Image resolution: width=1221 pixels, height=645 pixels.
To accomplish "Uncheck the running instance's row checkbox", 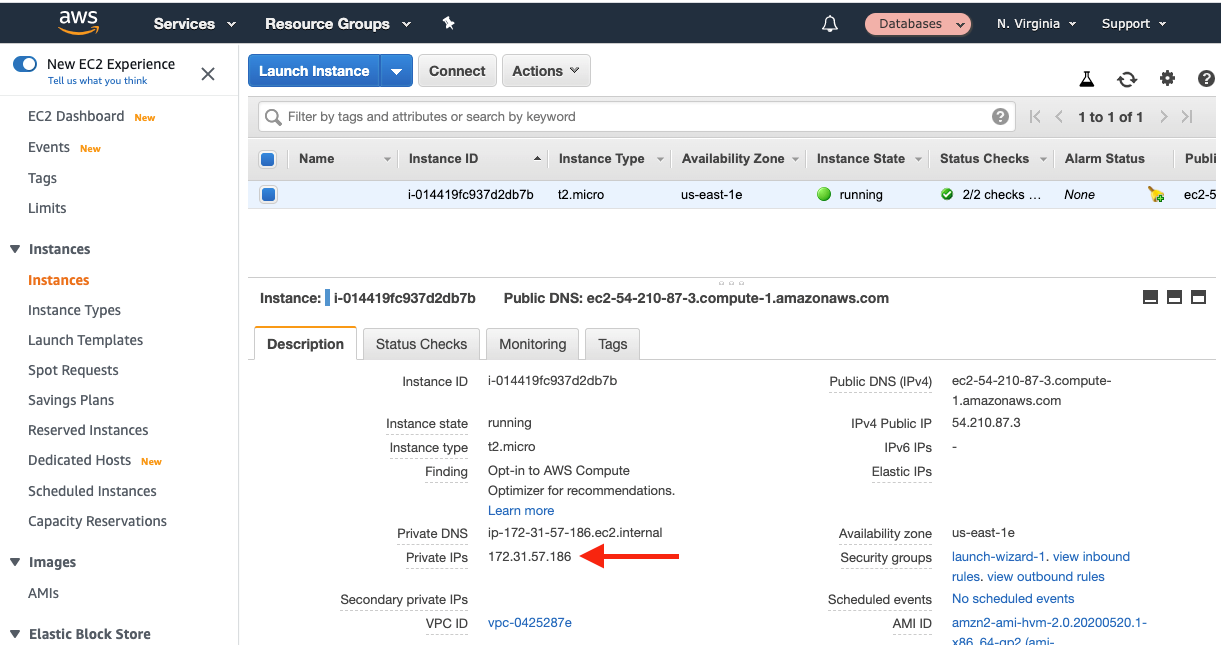I will tap(268, 194).
